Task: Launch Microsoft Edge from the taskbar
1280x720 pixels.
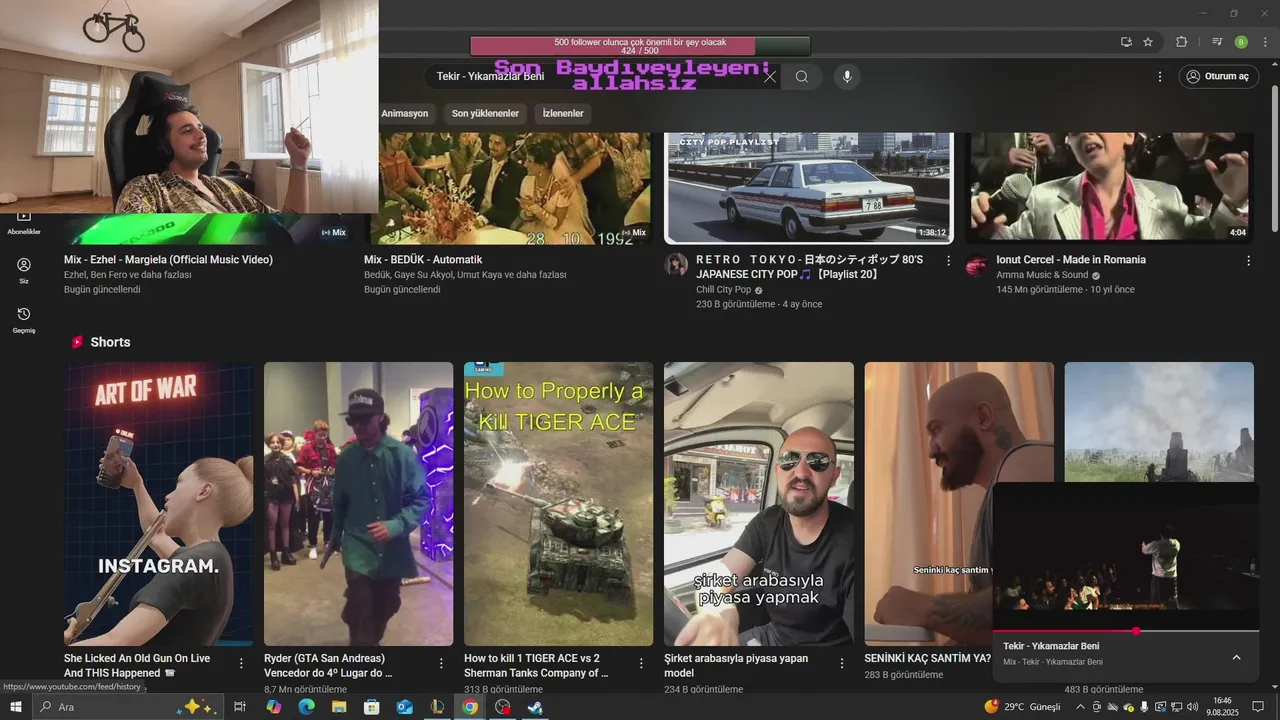Action: tap(306, 707)
